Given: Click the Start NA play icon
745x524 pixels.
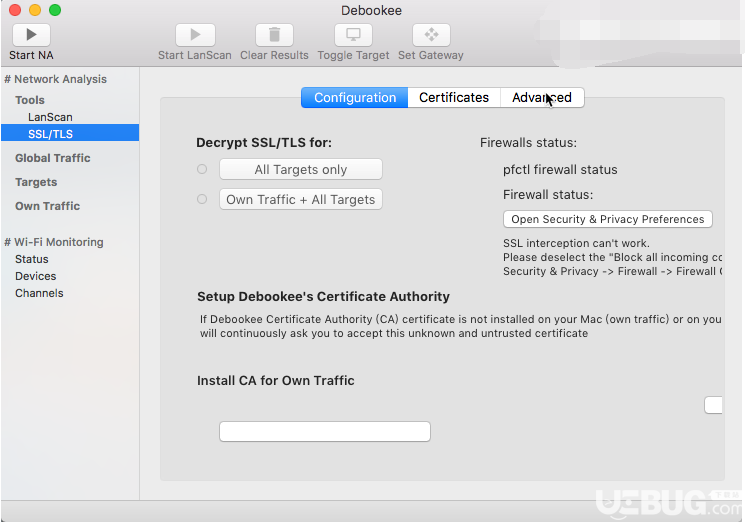Looking at the screenshot, I should coord(31,35).
